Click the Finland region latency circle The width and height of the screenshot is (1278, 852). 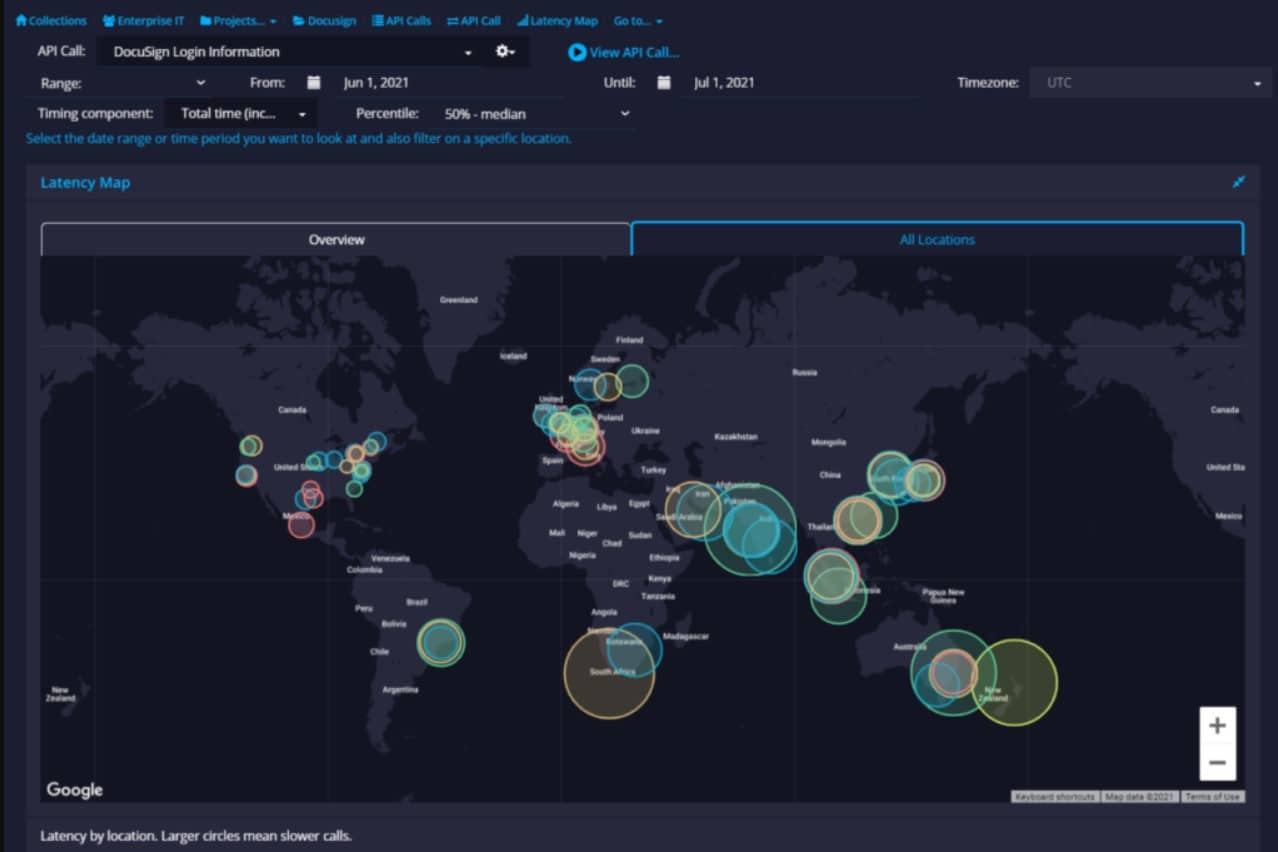(x=632, y=381)
